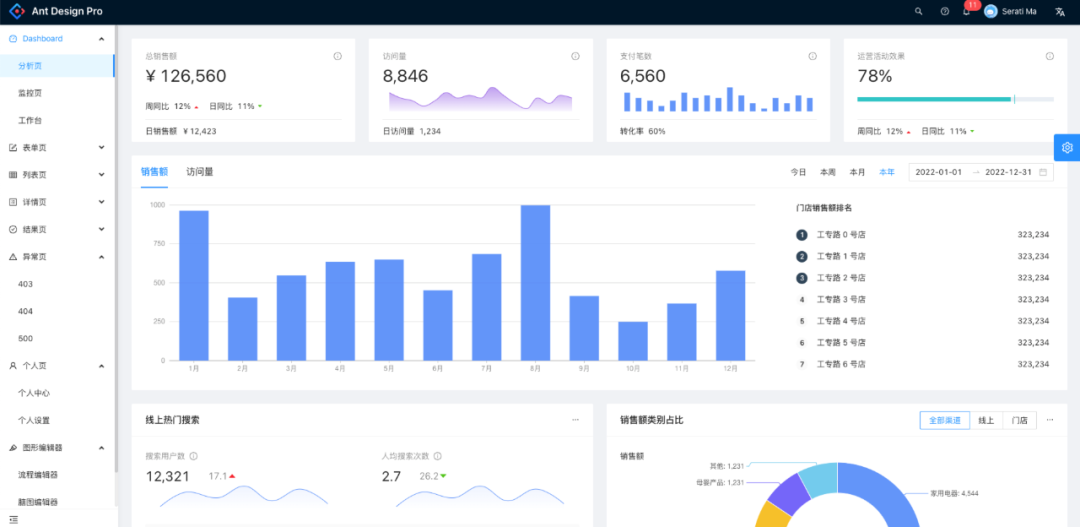Open the blue settings gear drawer
Screen dimensions: 1080x527
coord(1067,147)
